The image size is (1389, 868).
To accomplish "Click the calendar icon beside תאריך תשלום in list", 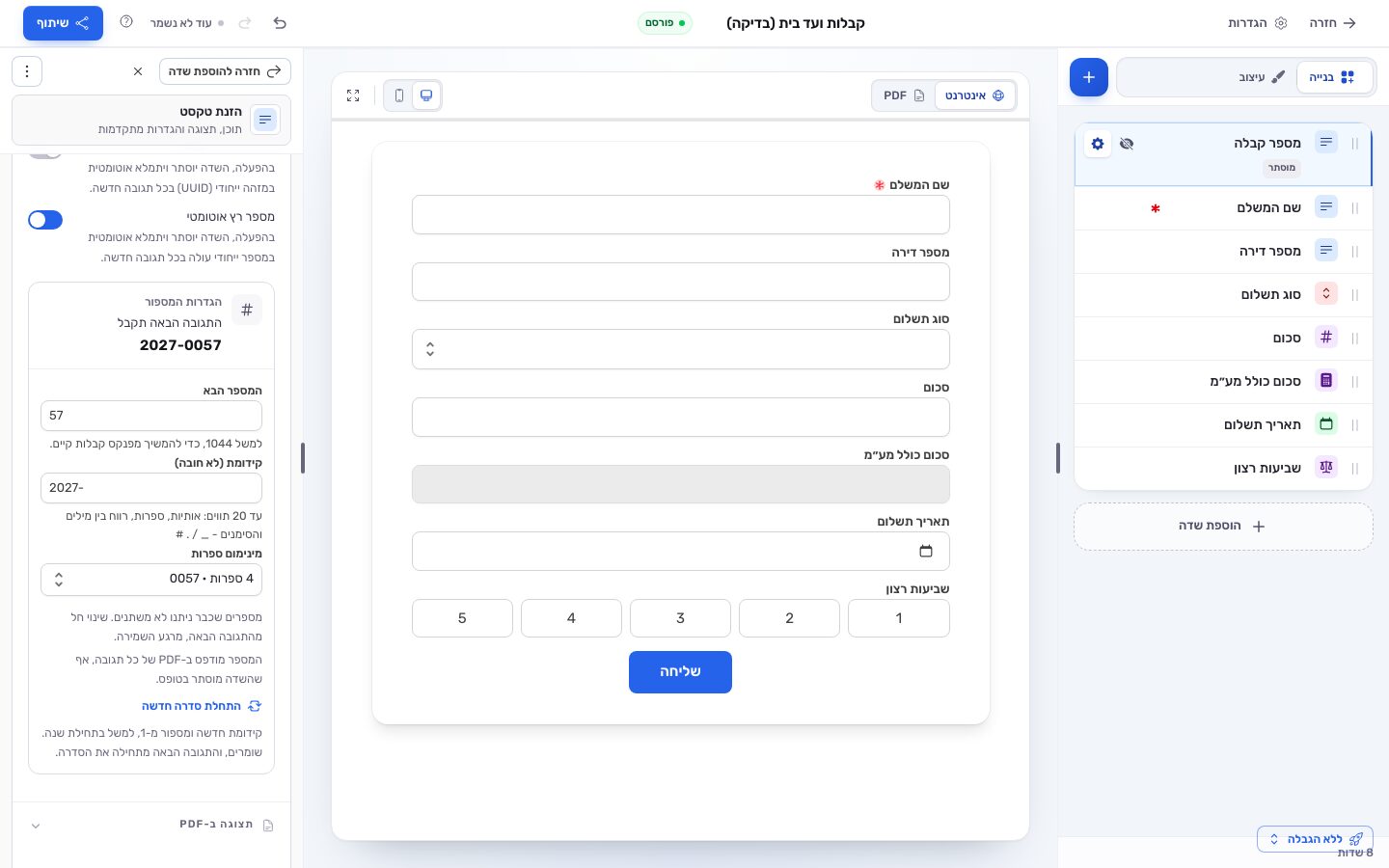I will click(1326, 424).
